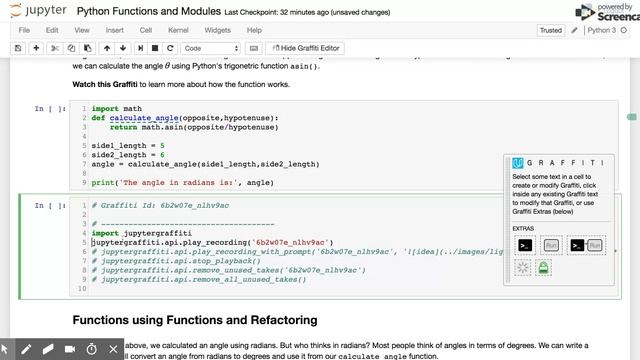Click the prompt of the Graffiti Id cell
The image size is (640, 360).
click(x=50, y=205)
